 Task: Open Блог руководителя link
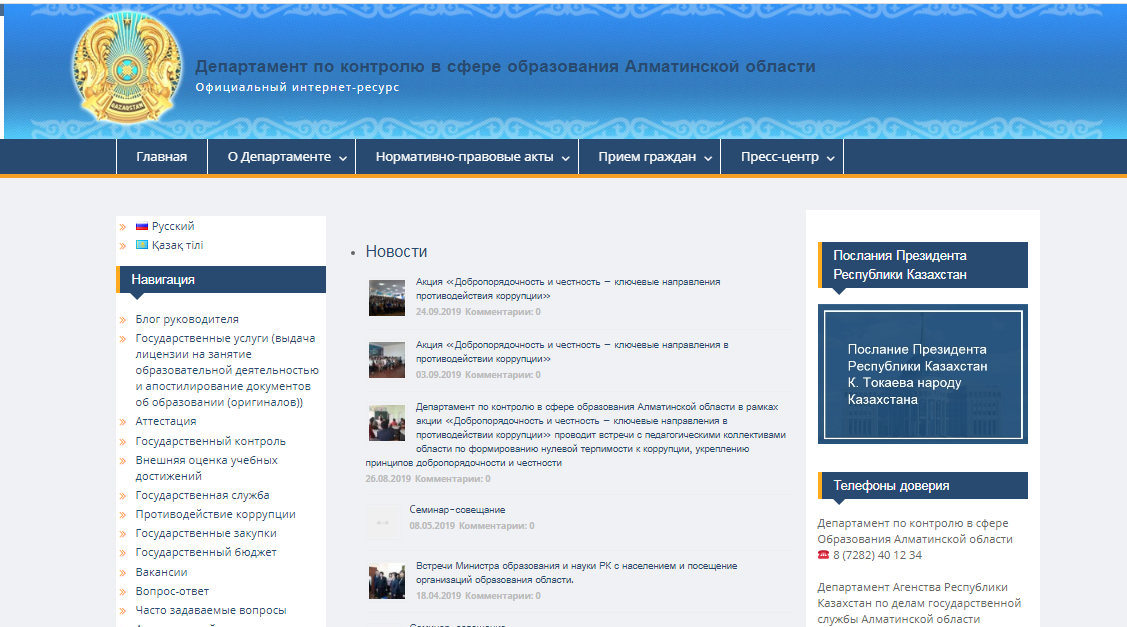point(187,319)
